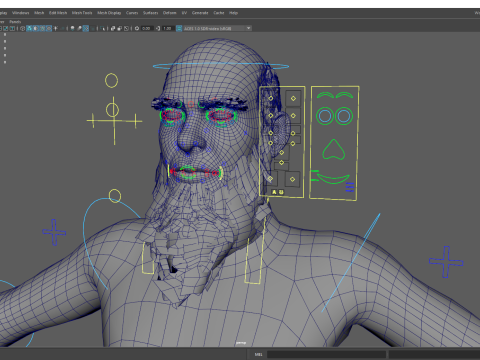Click the persp camera label
Screen dimensions: 480x360
241,343
